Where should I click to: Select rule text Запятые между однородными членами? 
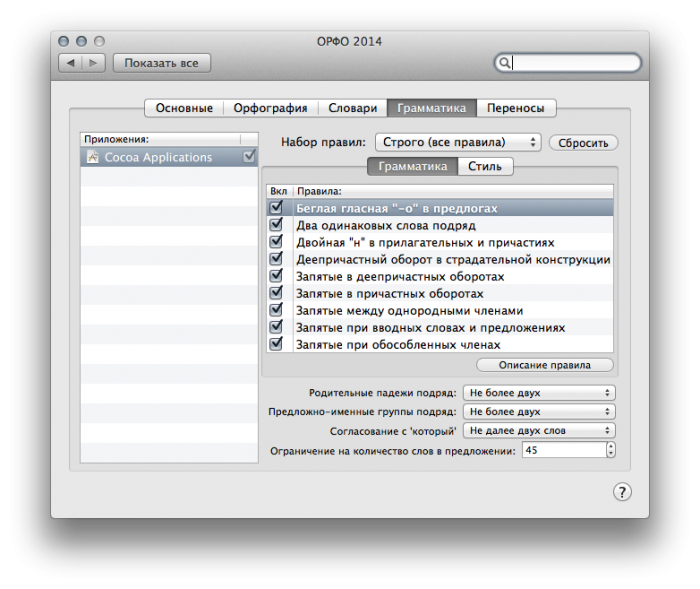[x=410, y=310]
